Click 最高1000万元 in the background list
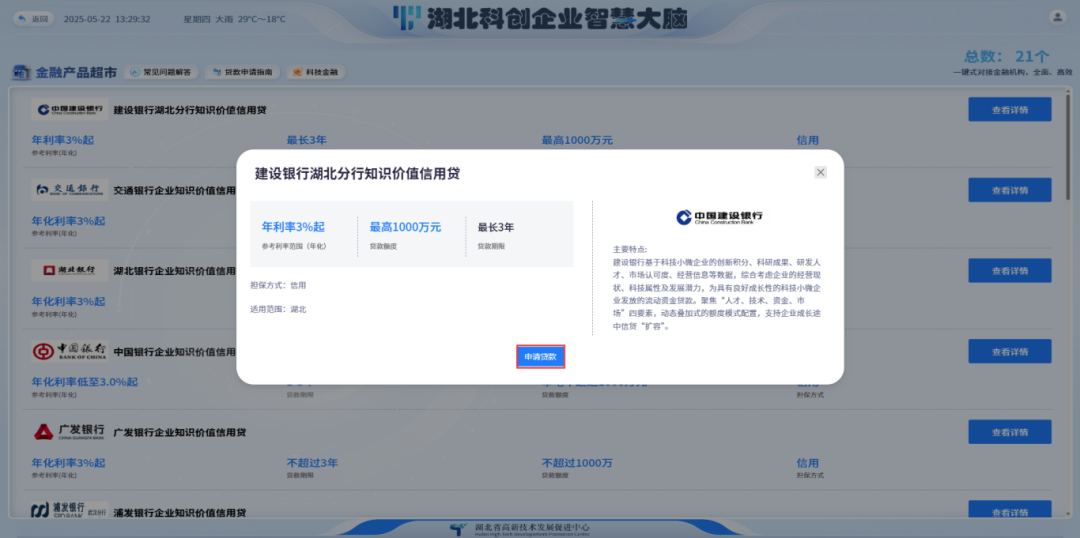This screenshot has width=1080, height=538. pos(577,141)
